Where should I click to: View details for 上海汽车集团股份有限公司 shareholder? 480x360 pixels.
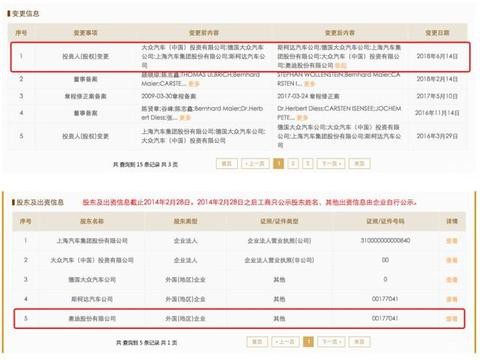click(x=452, y=241)
